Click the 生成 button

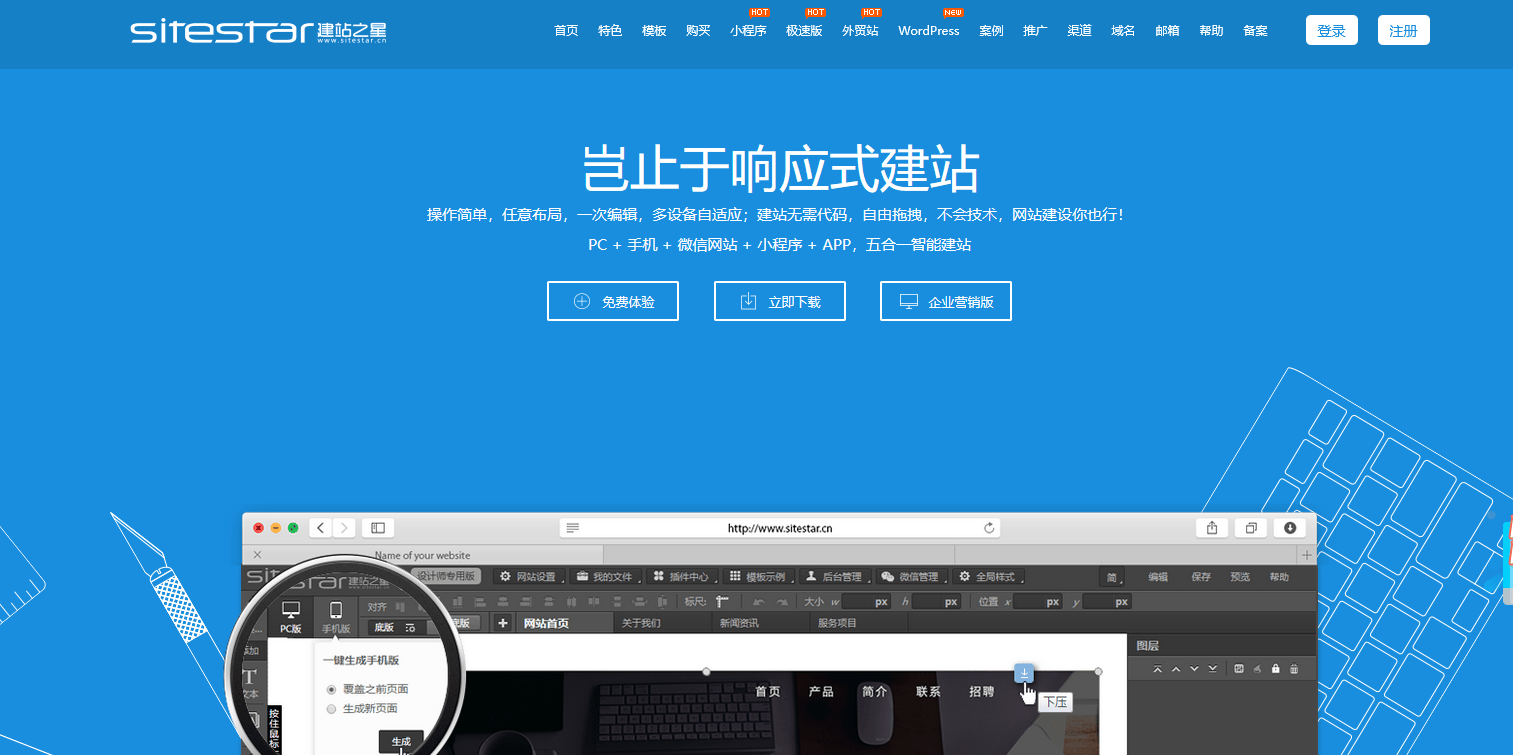401,741
